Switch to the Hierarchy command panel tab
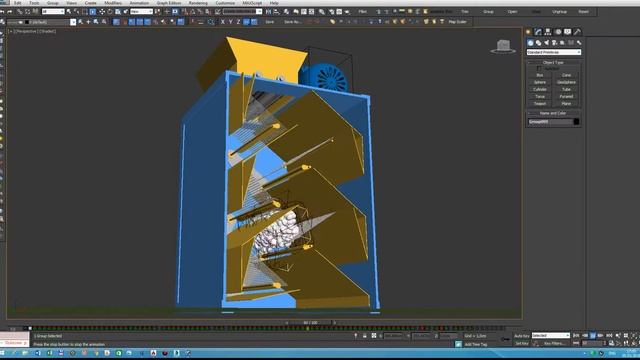Viewport: 640px width, 360px height. tap(548, 32)
